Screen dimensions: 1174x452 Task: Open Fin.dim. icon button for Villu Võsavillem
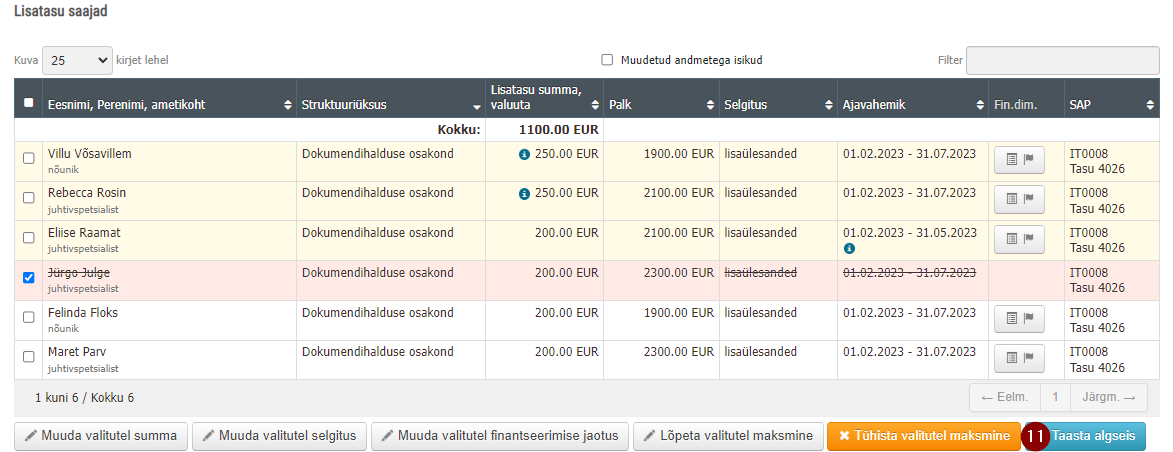[1019, 159]
